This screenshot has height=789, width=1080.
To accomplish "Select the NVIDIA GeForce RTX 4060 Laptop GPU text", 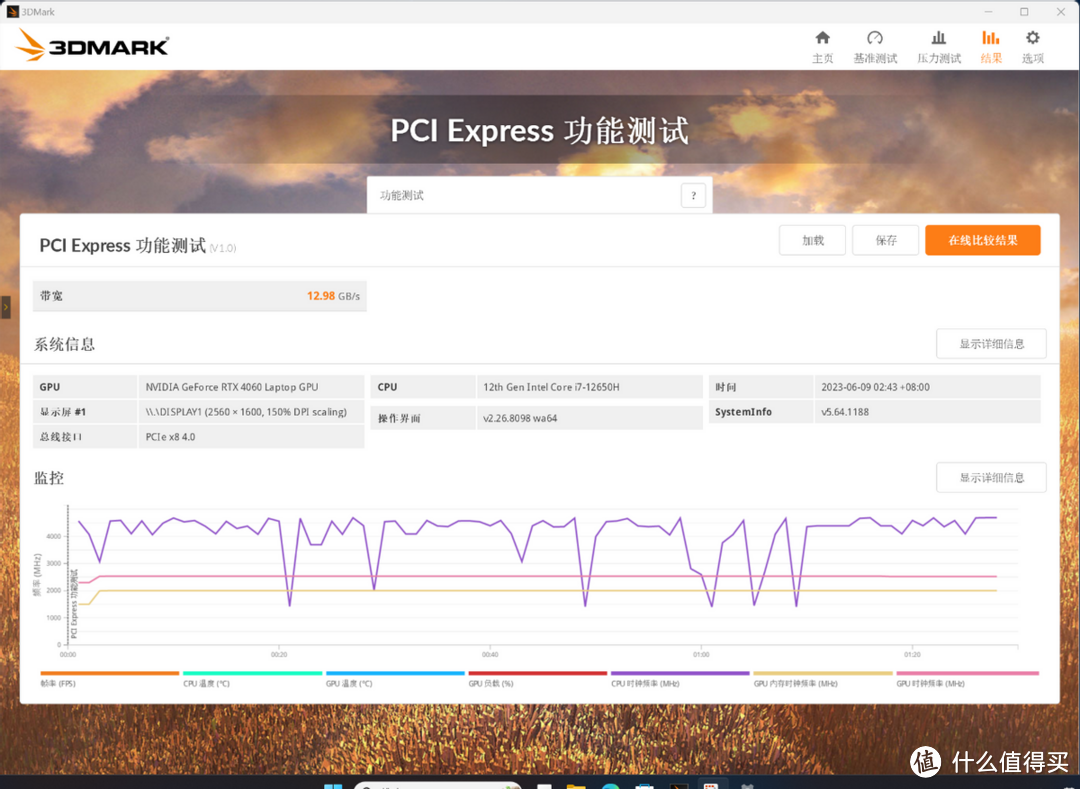I will click(x=231, y=387).
